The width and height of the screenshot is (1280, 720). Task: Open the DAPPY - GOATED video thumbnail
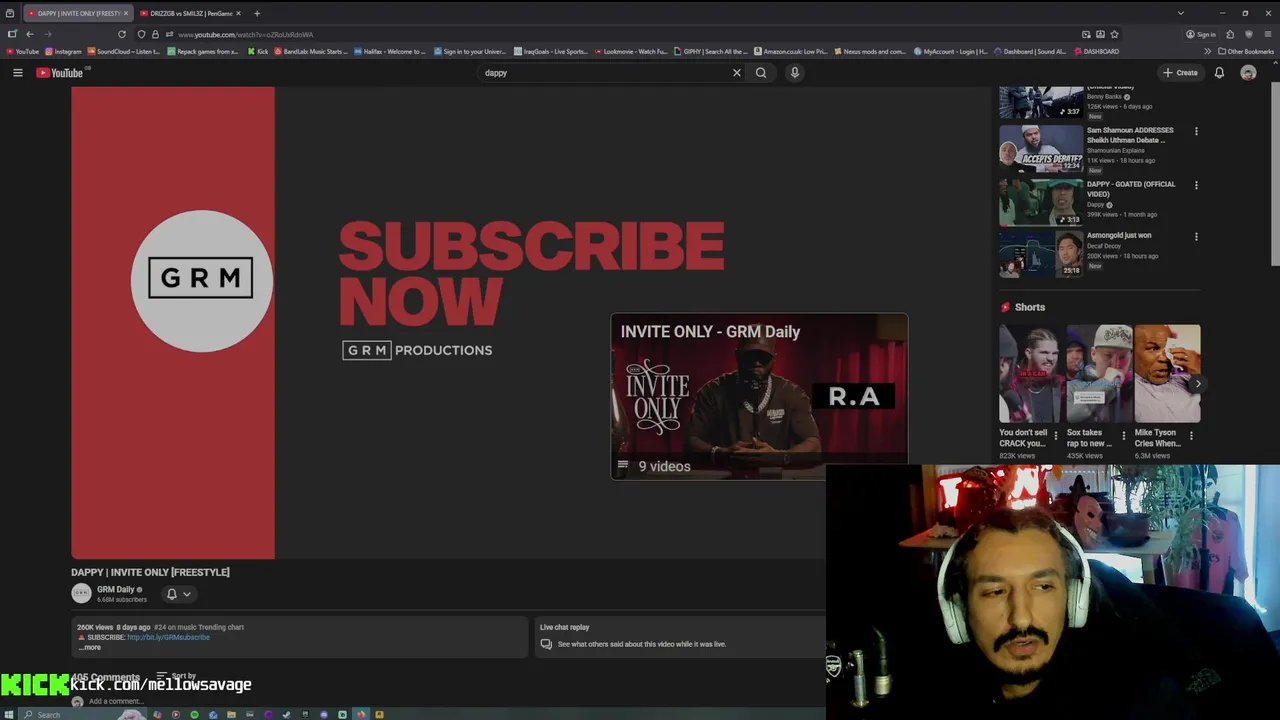[x=1041, y=202]
